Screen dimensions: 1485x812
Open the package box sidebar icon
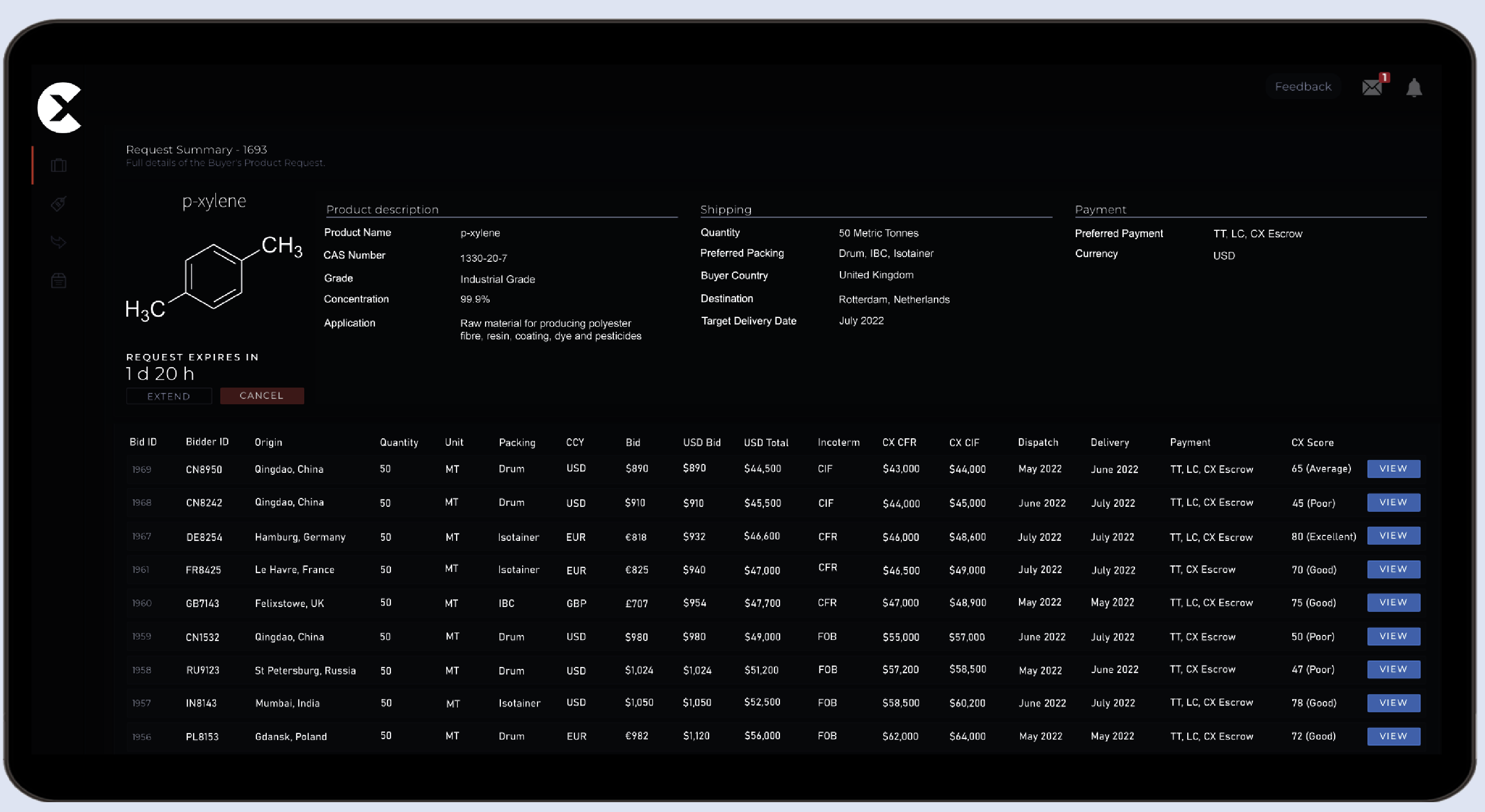58,281
